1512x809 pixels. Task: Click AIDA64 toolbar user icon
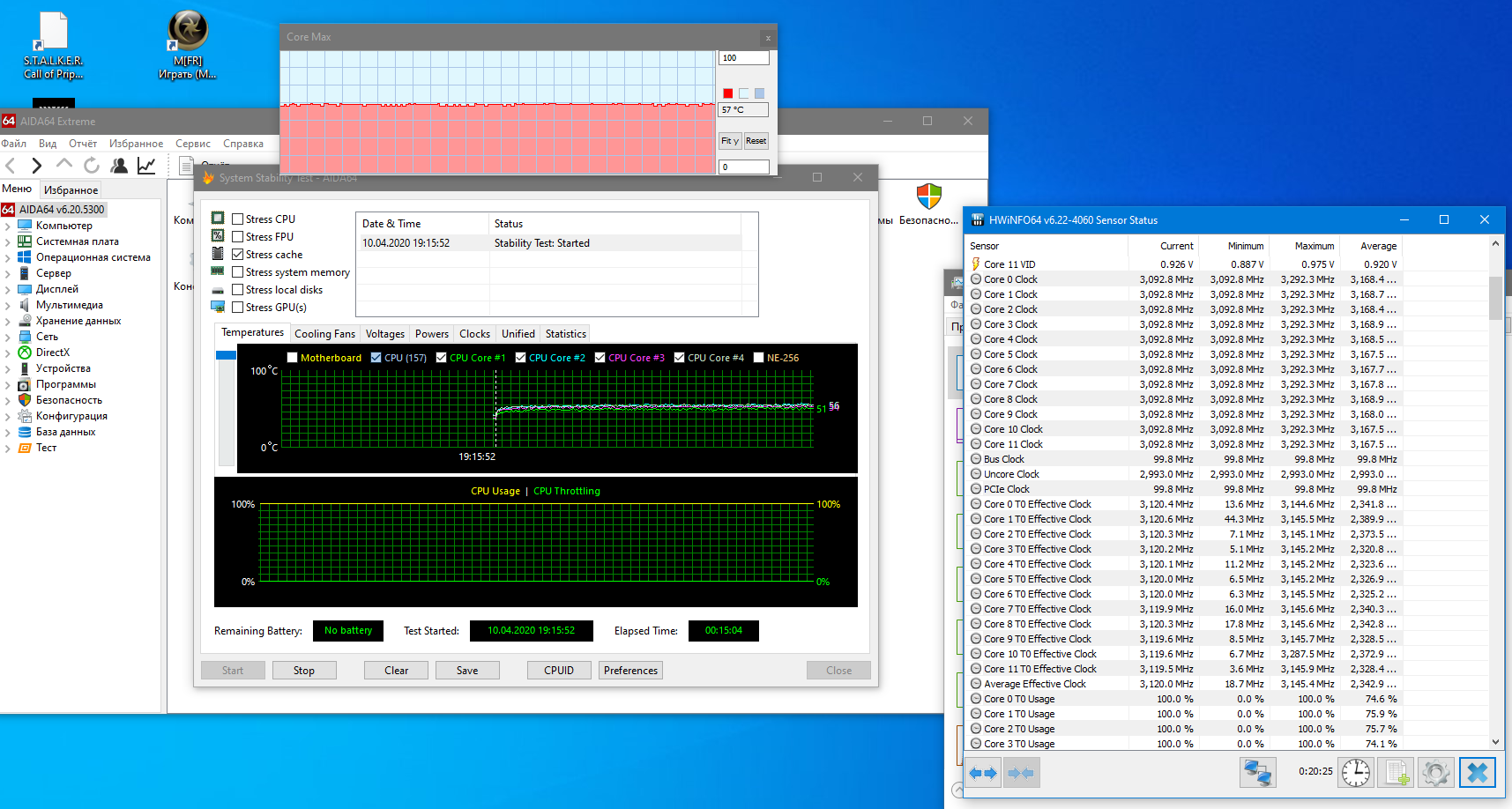click(x=119, y=165)
